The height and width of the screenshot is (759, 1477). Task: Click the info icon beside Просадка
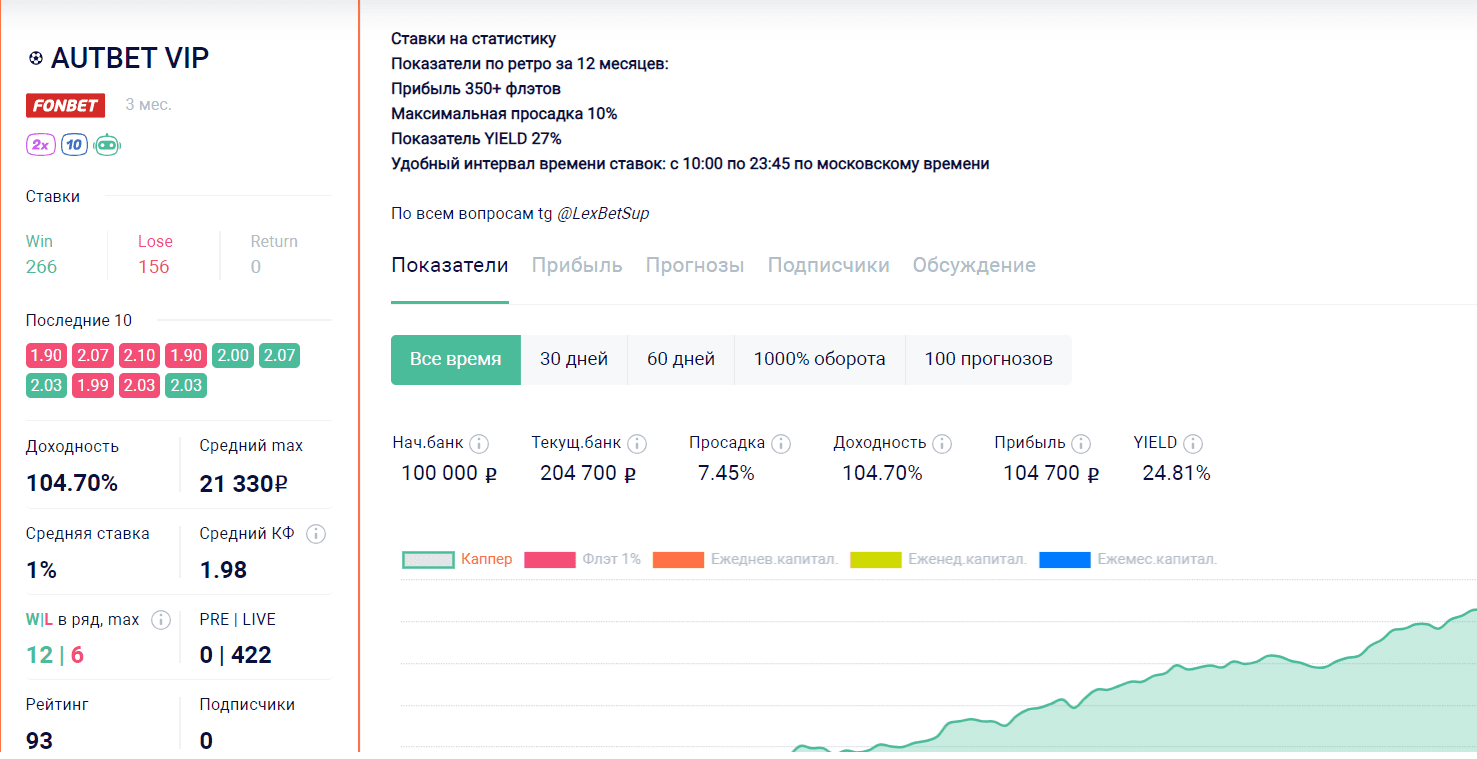pyautogui.click(x=781, y=443)
